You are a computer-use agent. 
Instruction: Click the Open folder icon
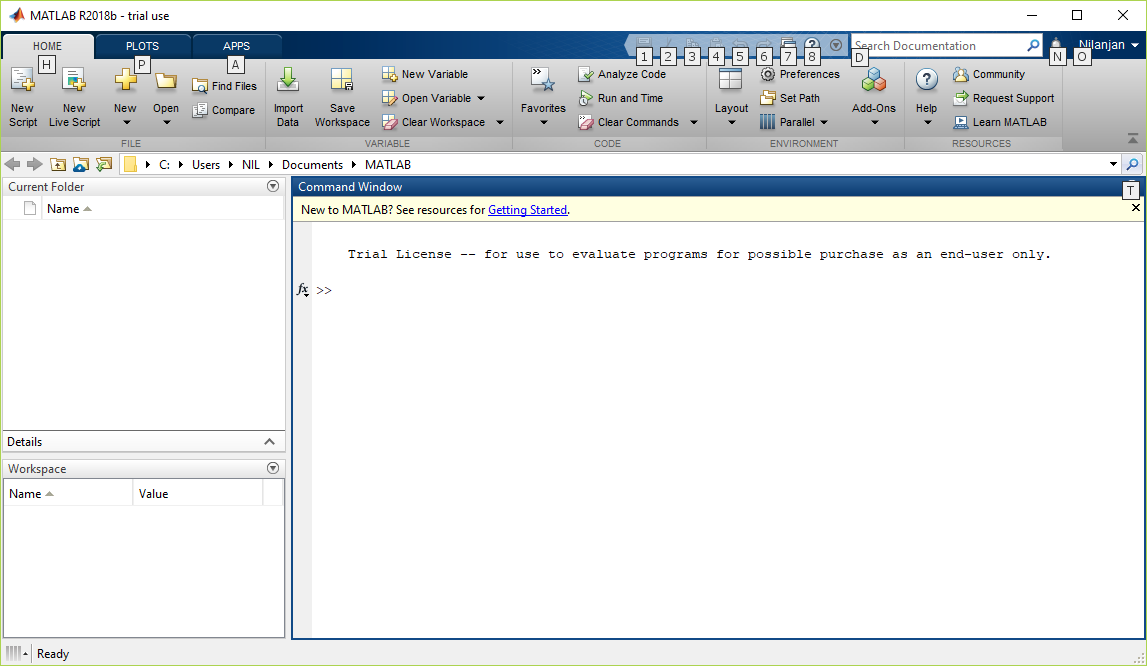coord(165,81)
